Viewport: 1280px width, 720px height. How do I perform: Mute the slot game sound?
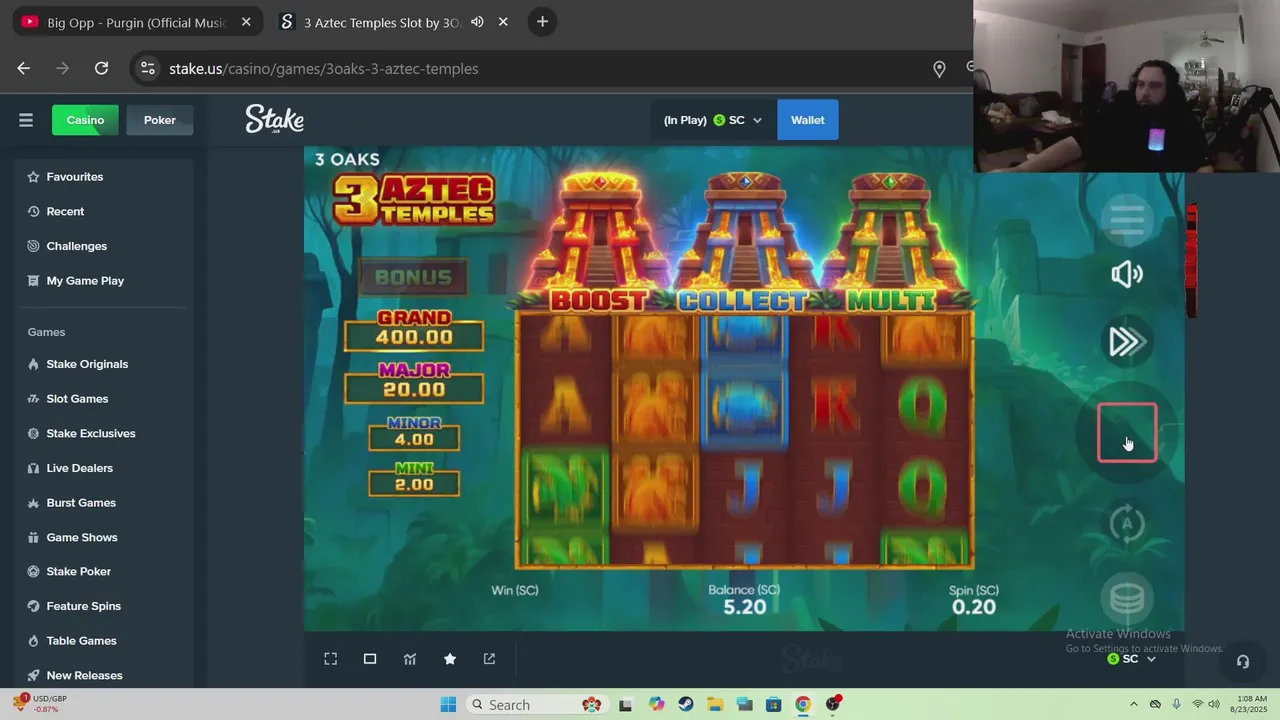point(1127,275)
